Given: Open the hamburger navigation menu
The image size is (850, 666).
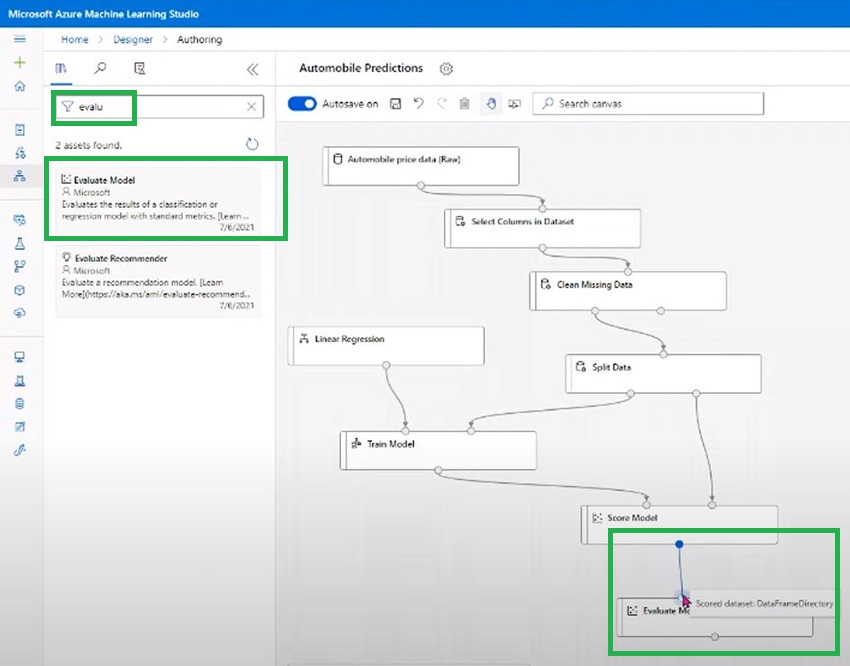Looking at the screenshot, I should point(20,38).
